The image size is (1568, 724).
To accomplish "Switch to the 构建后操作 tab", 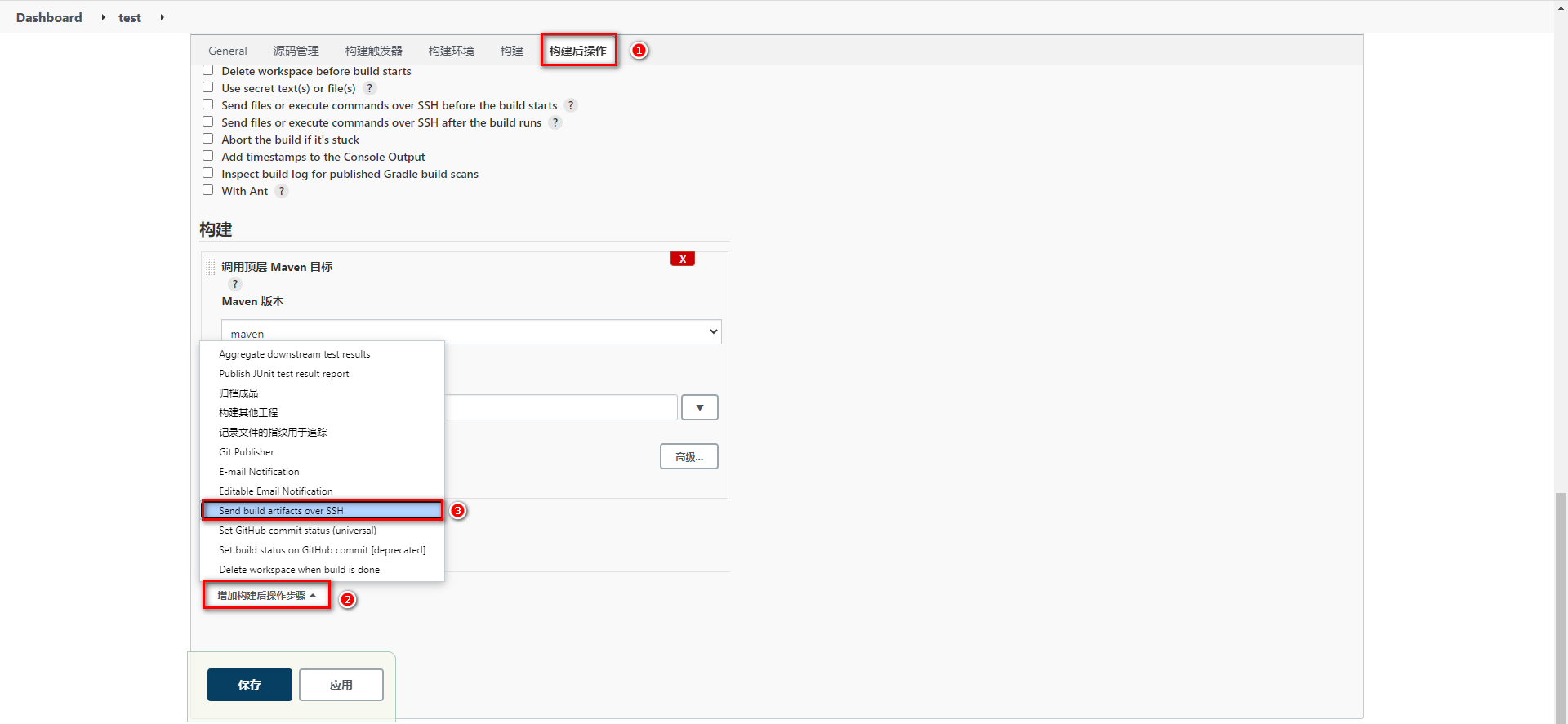I will pyautogui.click(x=578, y=51).
